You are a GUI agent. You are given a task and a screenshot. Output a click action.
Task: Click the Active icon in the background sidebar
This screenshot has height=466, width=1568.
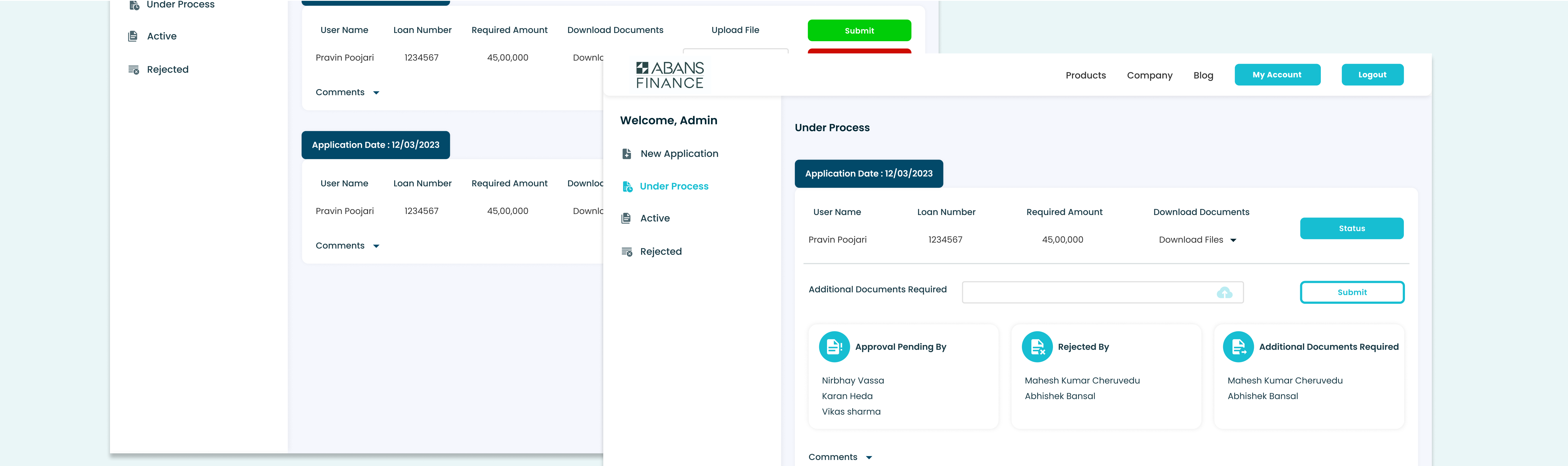tap(133, 37)
